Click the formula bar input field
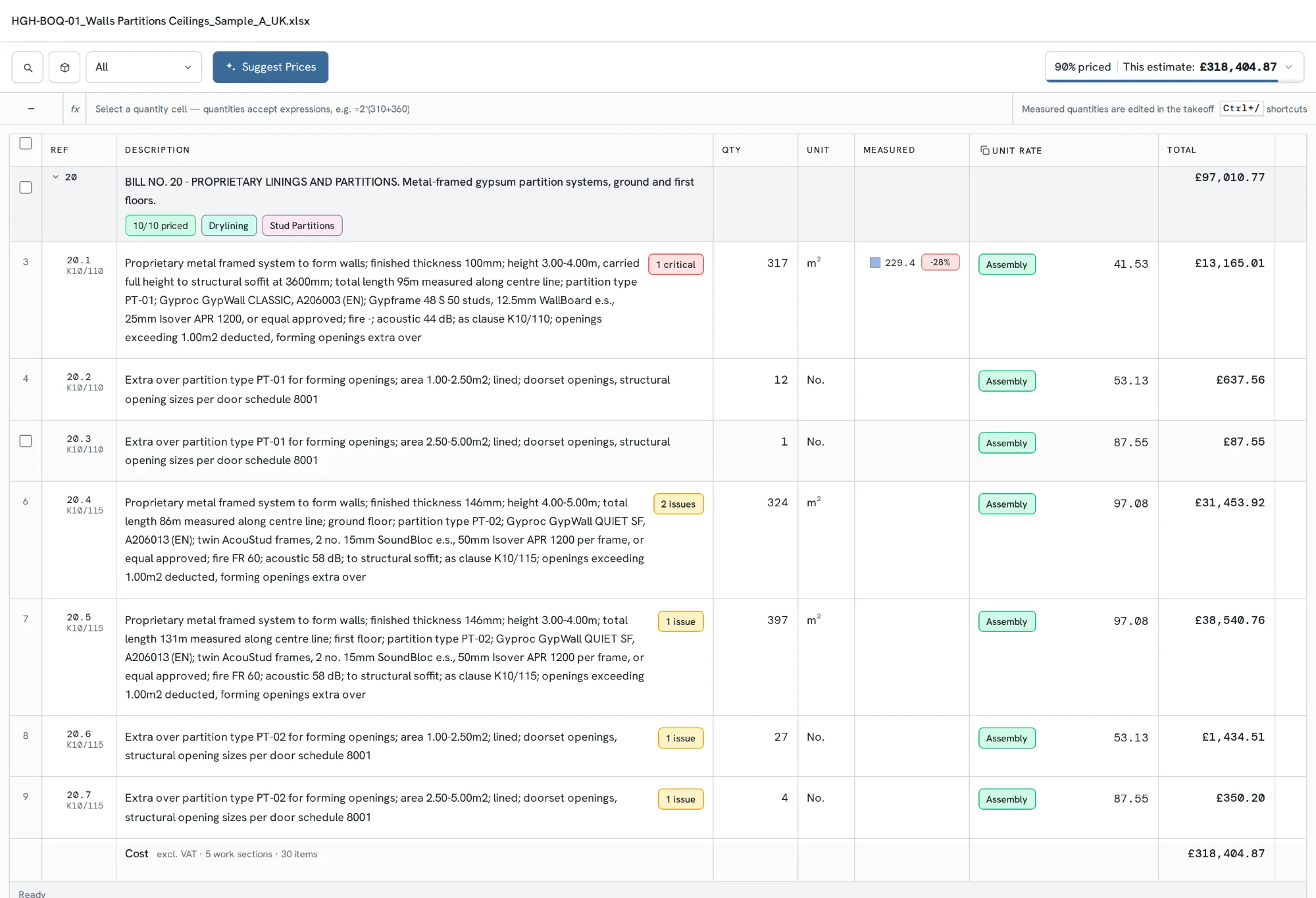 point(549,109)
